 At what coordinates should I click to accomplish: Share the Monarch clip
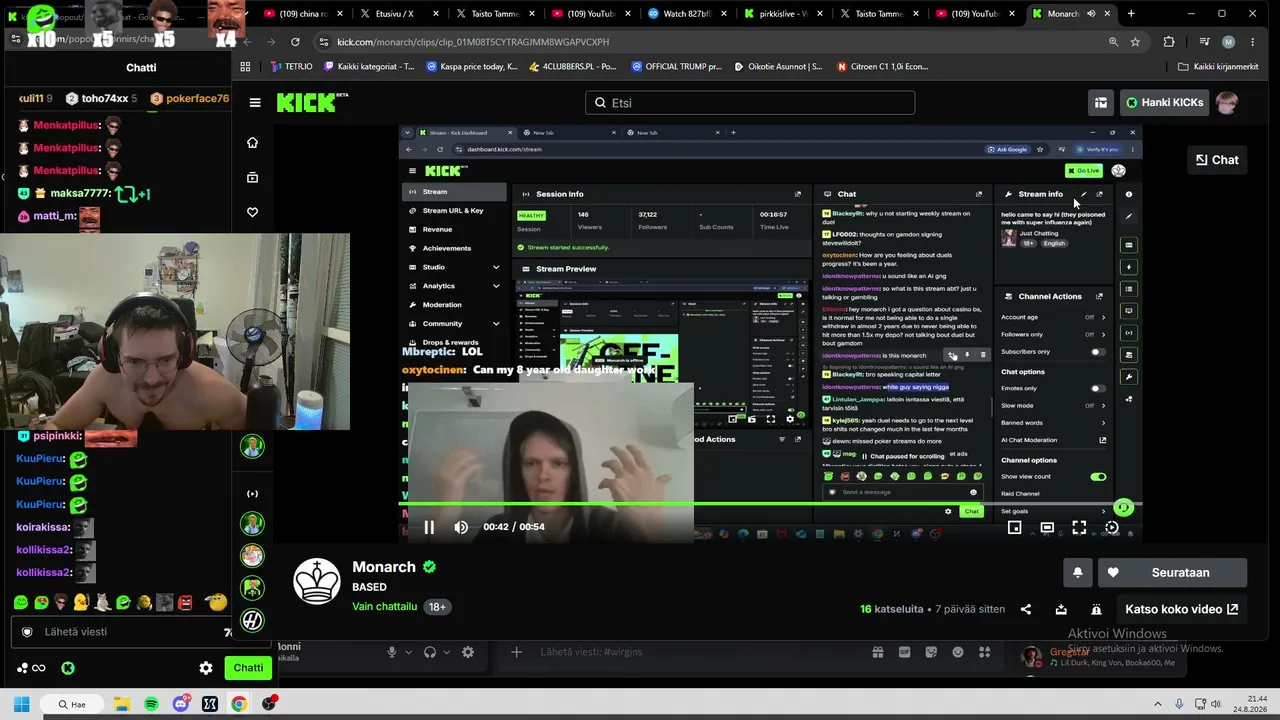click(1025, 609)
